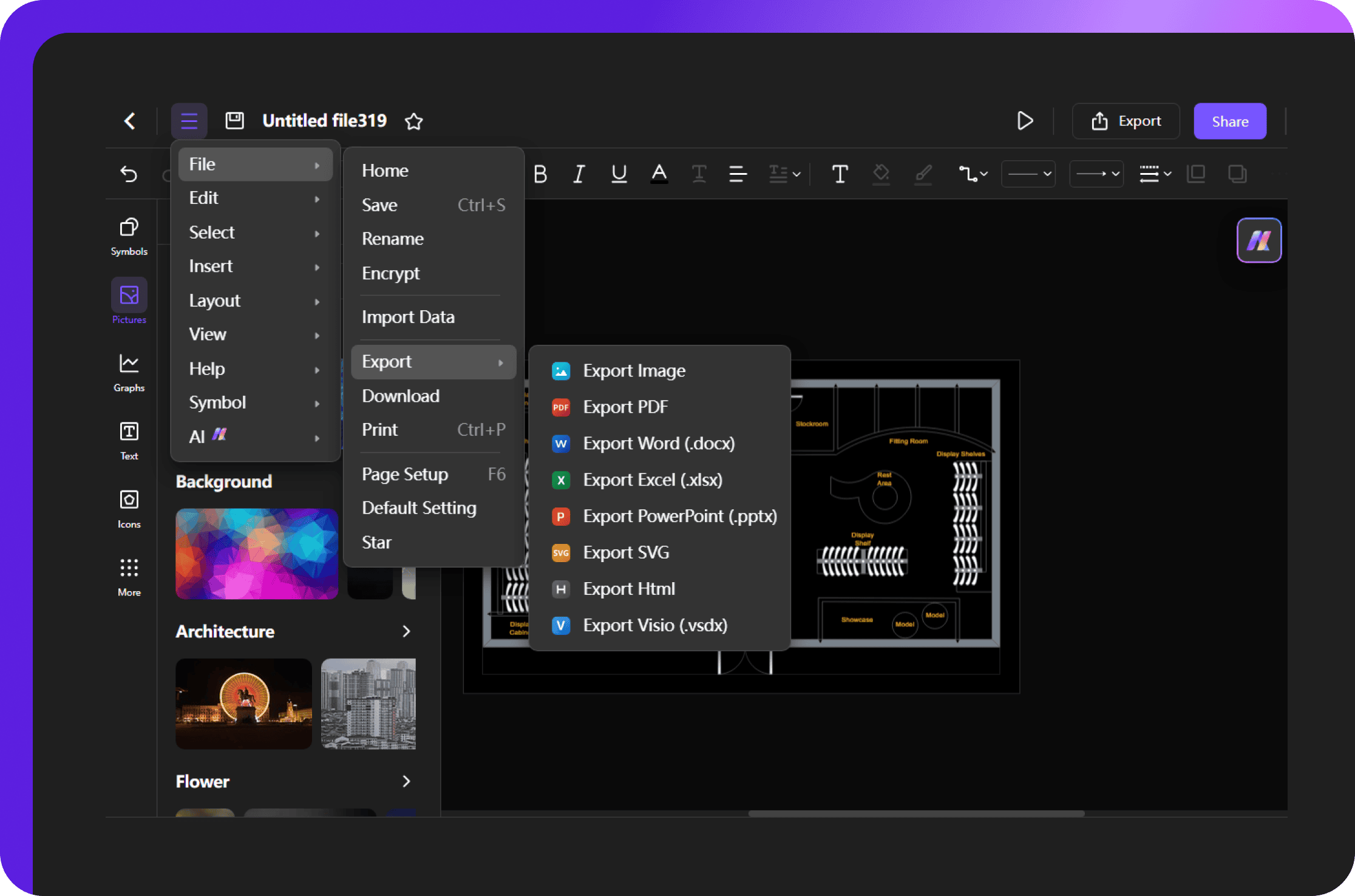Toggle the Play preview button
This screenshot has width=1355, height=896.
tap(1024, 120)
